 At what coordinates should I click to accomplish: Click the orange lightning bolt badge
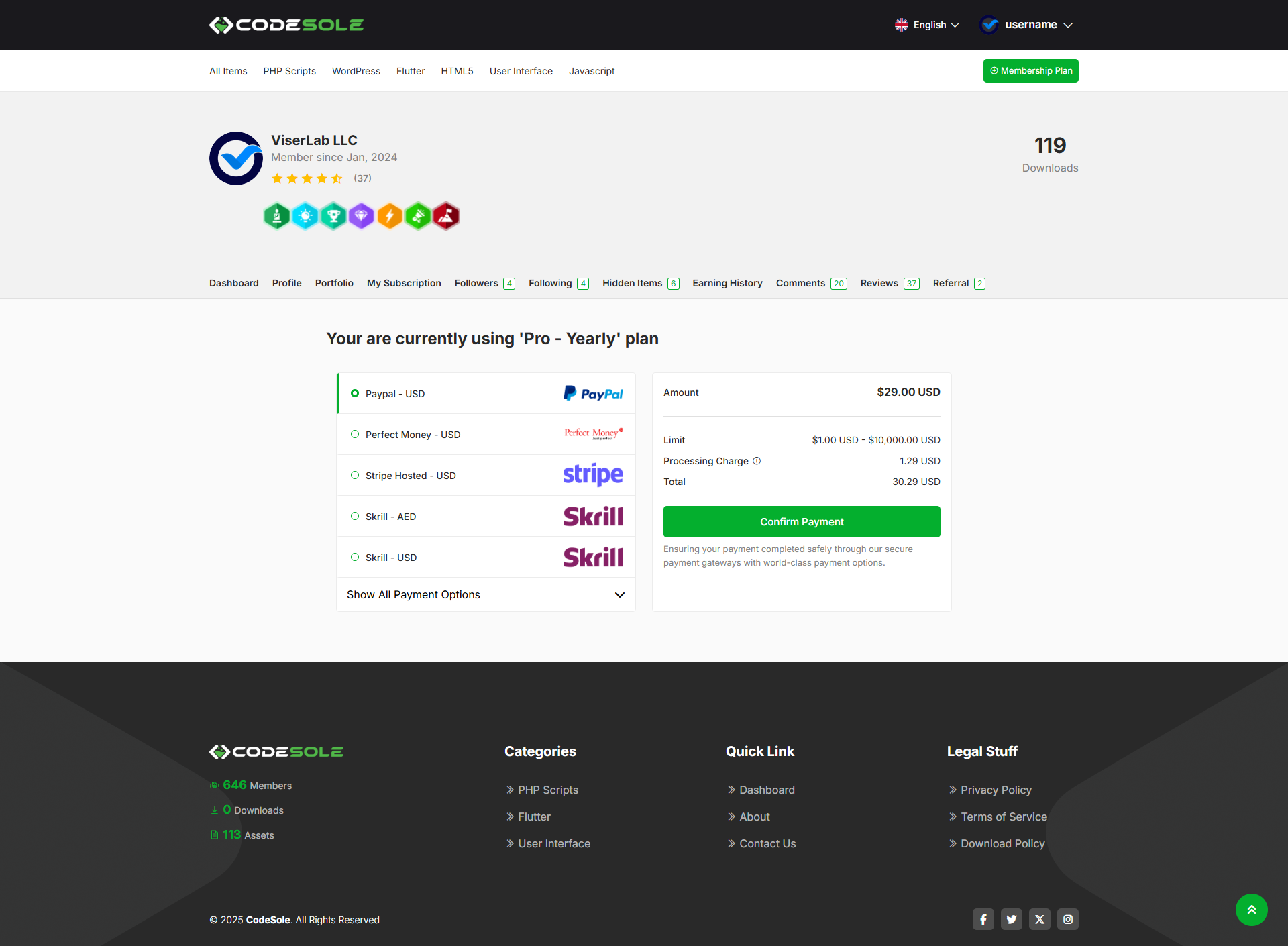tap(390, 216)
